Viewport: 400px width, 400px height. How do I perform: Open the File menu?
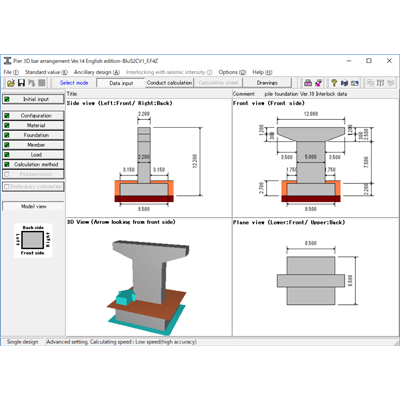coord(11,72)
